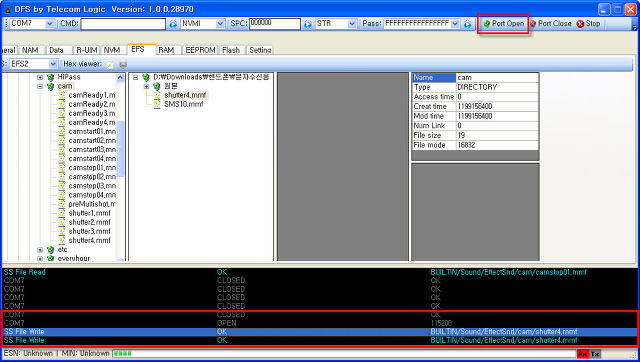Image resolution: width=640 pixels, height=362 pixels.
Task: Click the etc folder shield icon
Action: (x=51, y=249)
